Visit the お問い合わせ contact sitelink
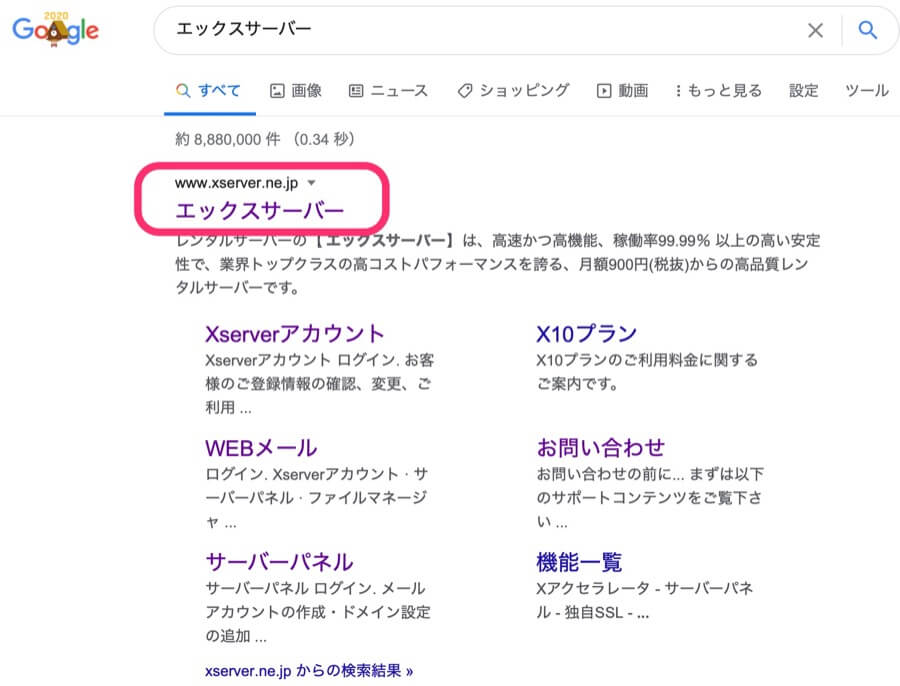Viewport: 900px width, 686px height. (x=600, y=447)
